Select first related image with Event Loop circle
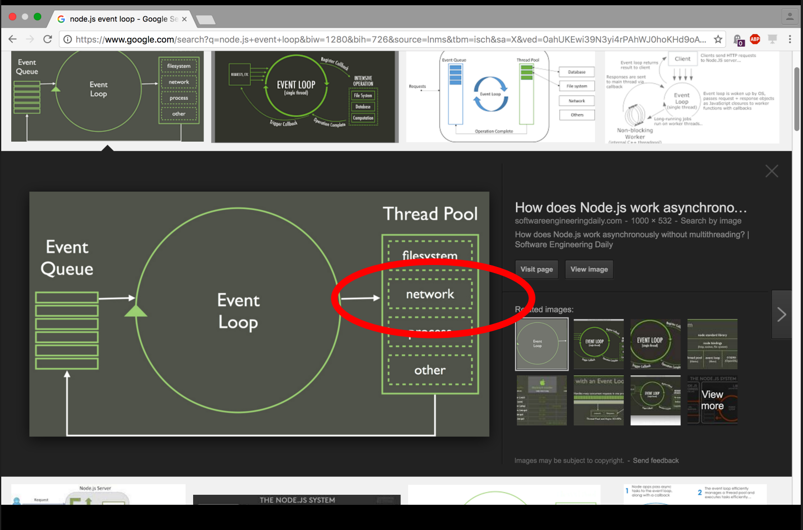Image resolution: width=803 pixels, height=530 pixels. click(542, 344)
